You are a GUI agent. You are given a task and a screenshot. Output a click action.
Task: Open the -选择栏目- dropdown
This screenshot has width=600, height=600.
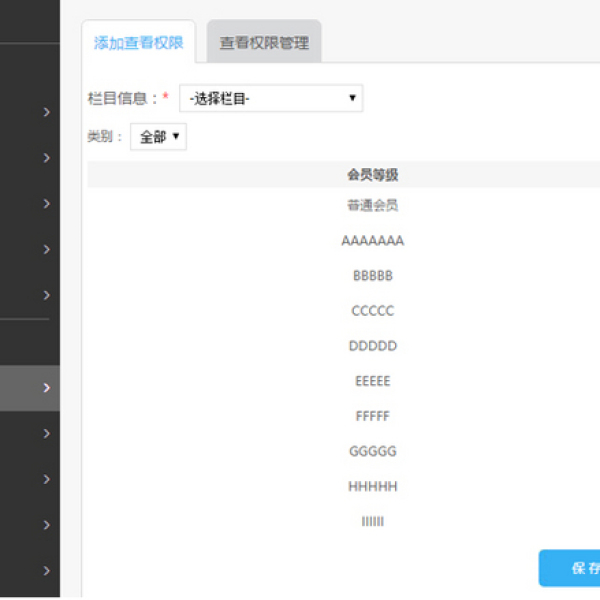pyautogui.click(x=271, y=98)
